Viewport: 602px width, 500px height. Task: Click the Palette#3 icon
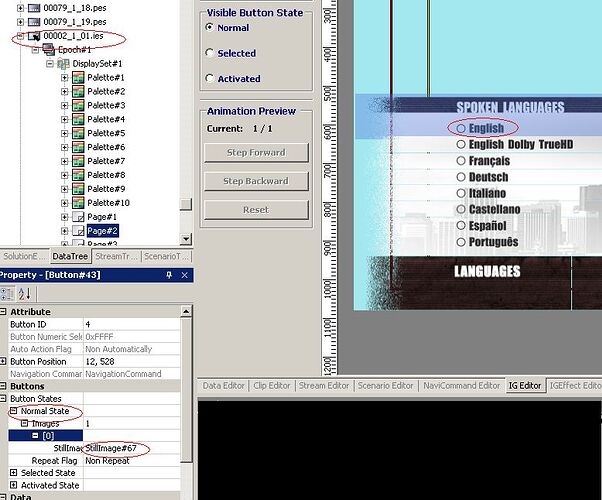point(78,105)
